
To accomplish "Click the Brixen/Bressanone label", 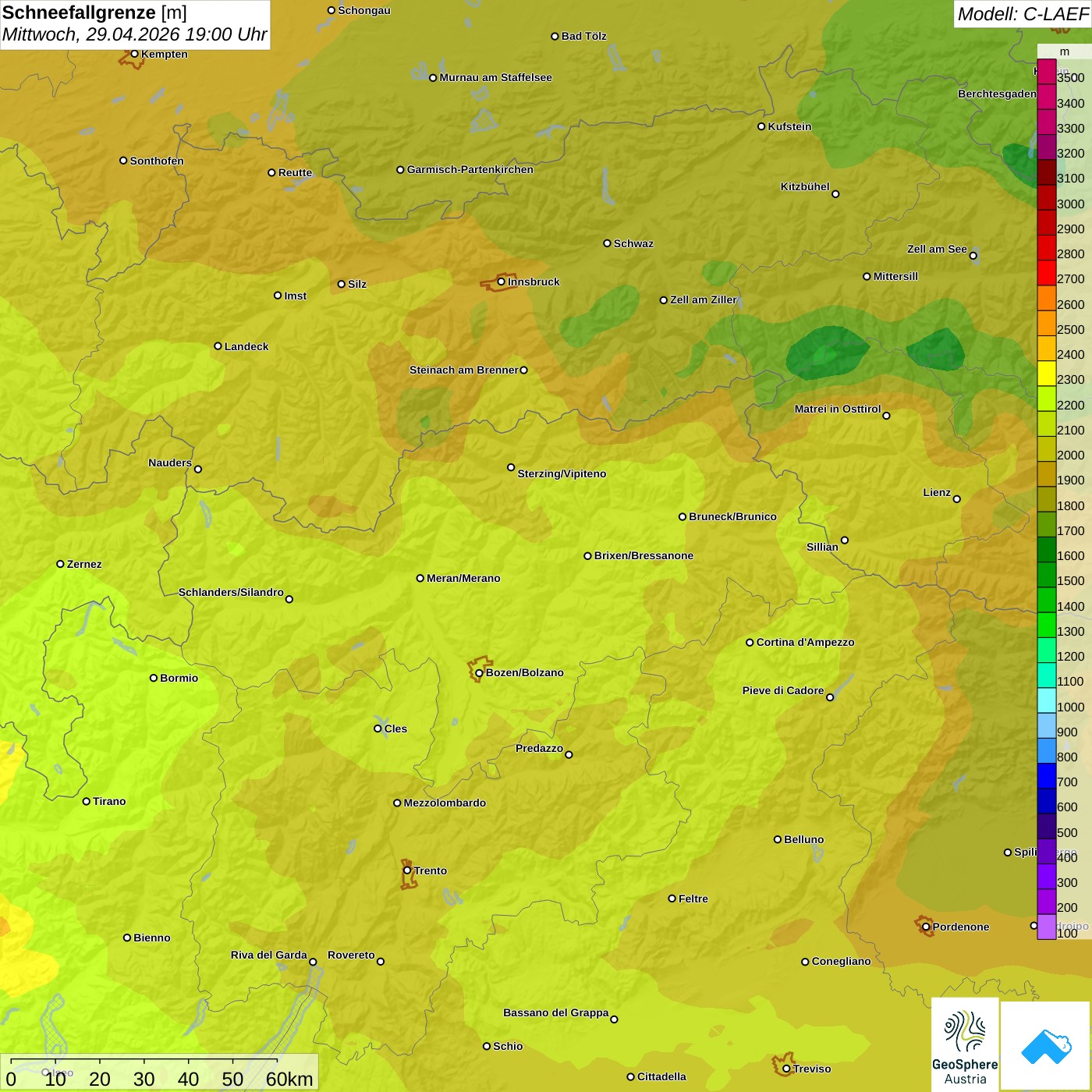I will [x=643, y=555].
